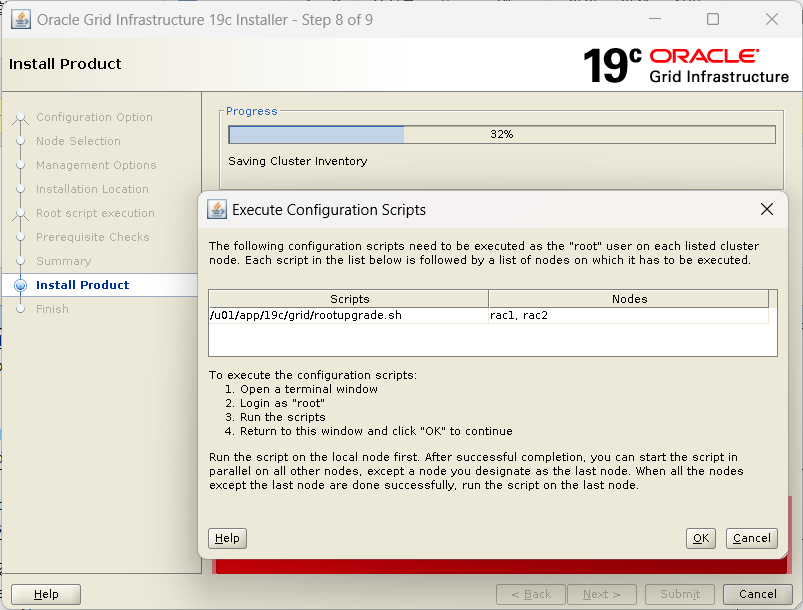Select the rac1, rac2 nodes cell
803x610 pixels.
click(x=629, y=315)
